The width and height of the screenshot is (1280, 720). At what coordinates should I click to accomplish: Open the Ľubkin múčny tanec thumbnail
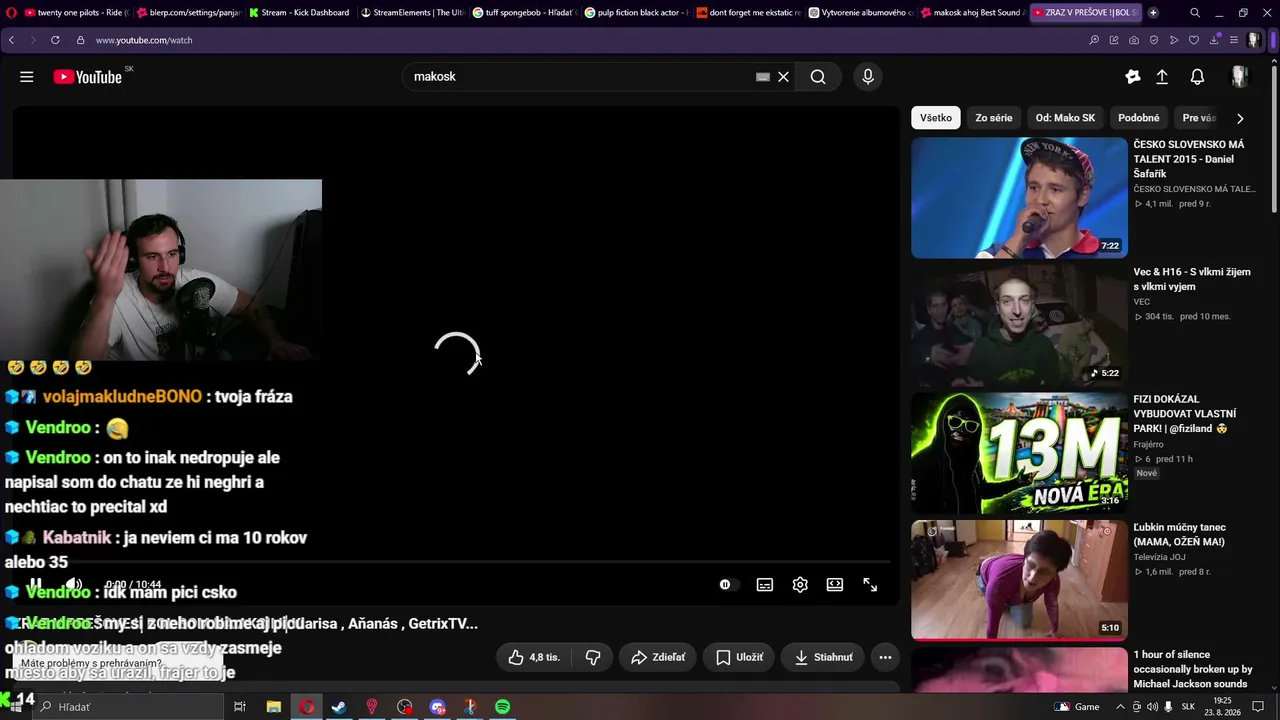pyautogui.click(x=1019, y=580)
